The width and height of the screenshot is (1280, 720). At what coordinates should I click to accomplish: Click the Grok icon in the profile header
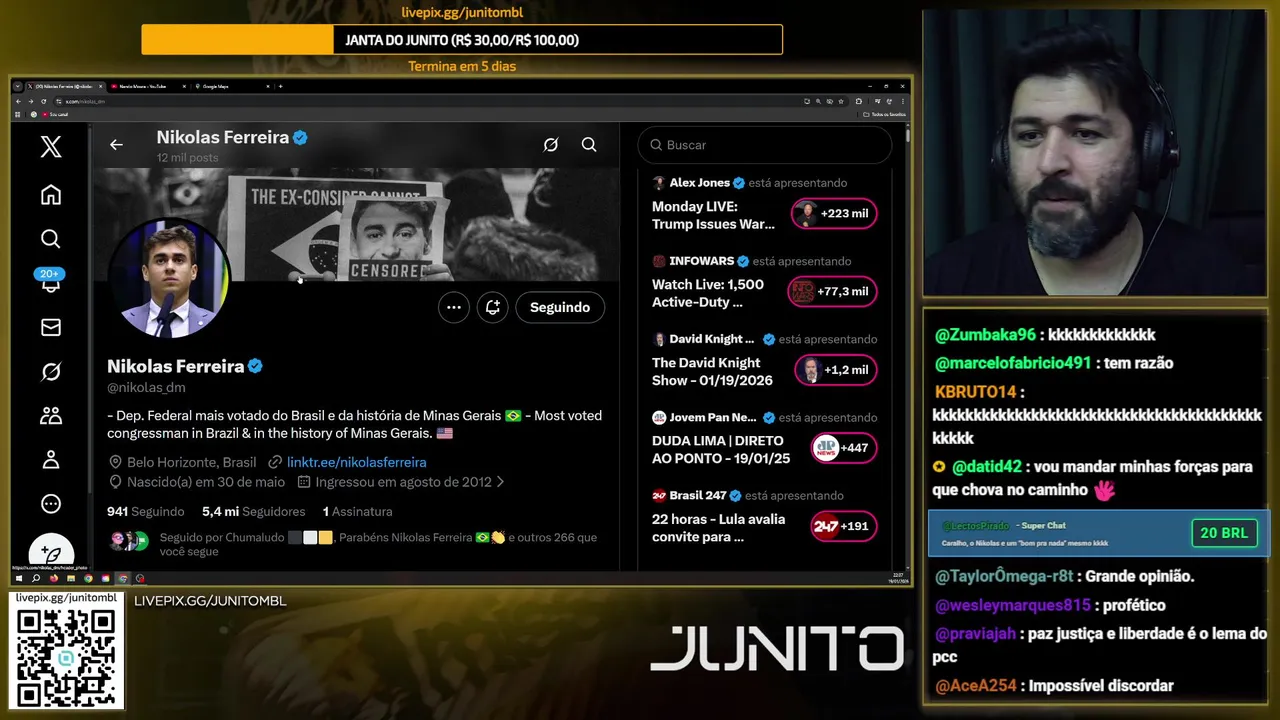click(x=550, y=145)
